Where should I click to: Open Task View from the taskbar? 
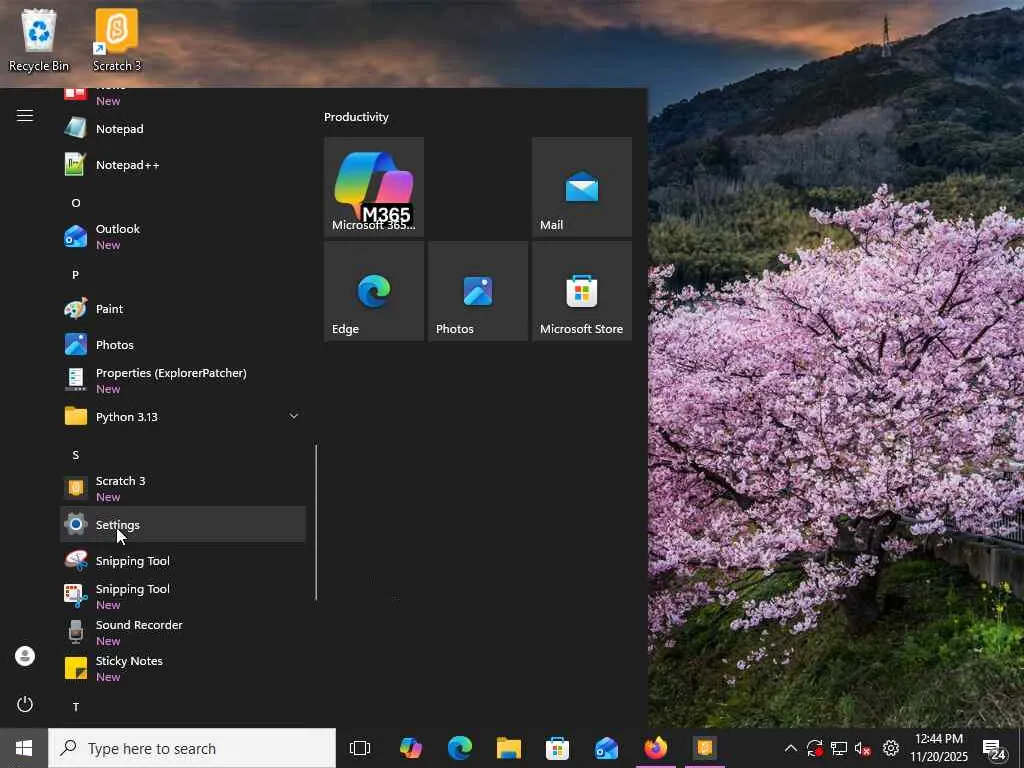pos(360,748)
